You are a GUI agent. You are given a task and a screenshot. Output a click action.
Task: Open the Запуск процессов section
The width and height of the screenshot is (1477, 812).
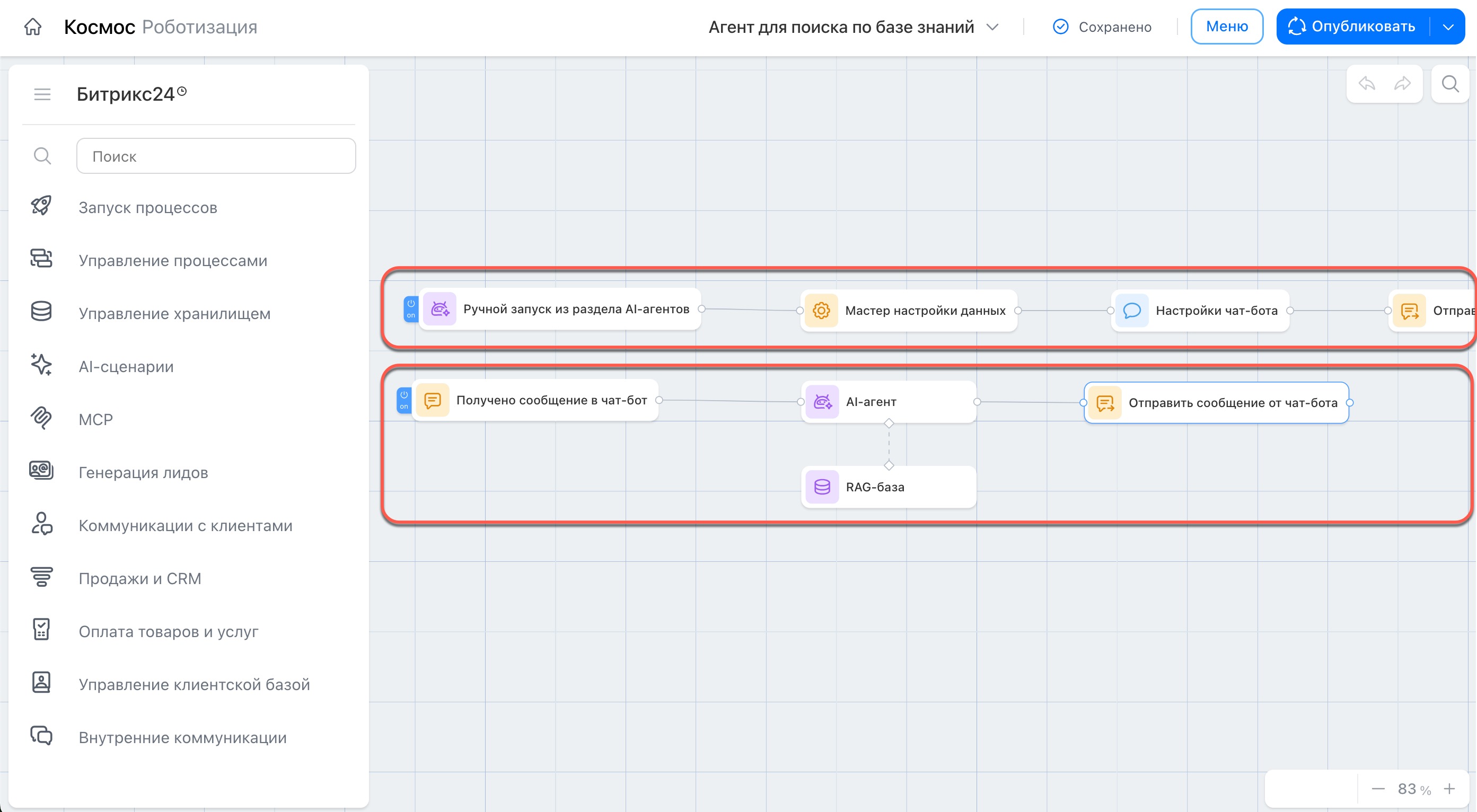(147, 207)
